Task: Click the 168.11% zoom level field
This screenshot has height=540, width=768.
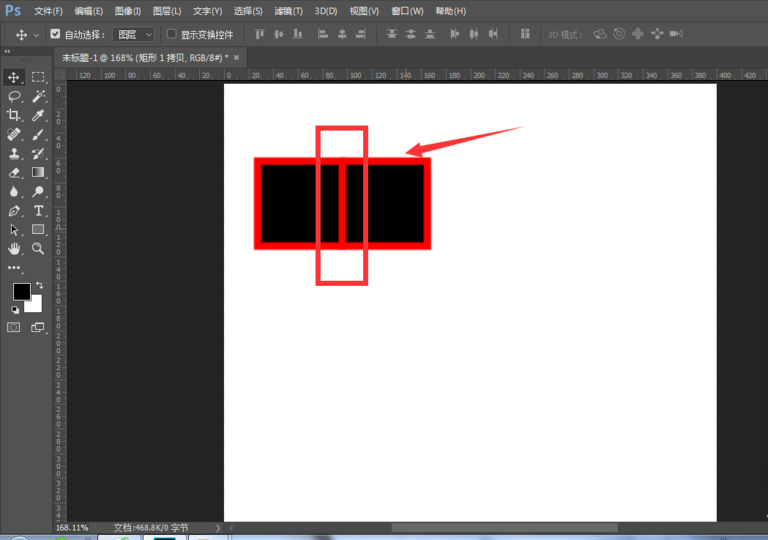Action: pyautogui.click(x=72, y=527)
